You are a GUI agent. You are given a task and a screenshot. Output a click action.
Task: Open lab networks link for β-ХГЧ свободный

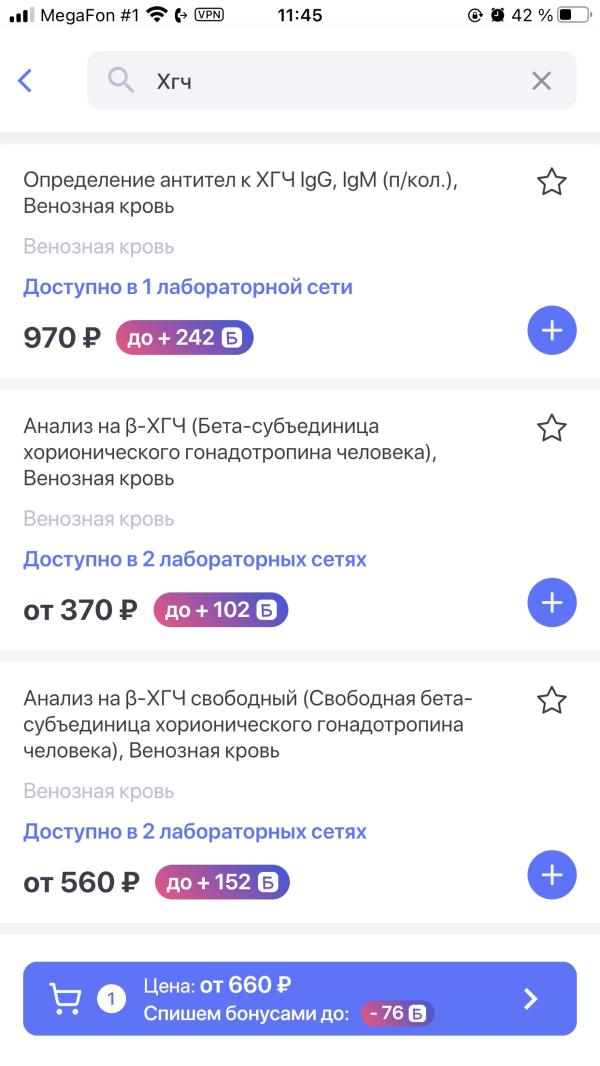[x=195, y=831]
